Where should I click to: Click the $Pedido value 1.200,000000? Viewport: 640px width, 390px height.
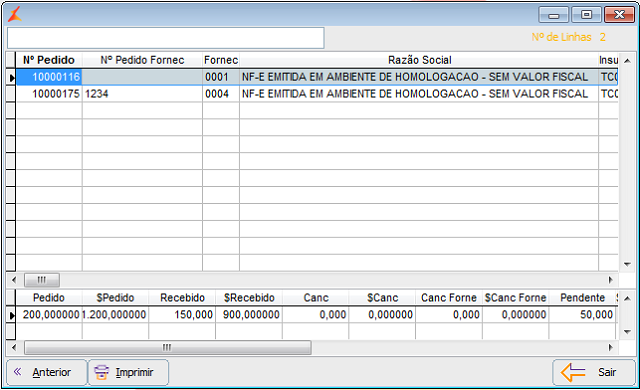(116, 315)
